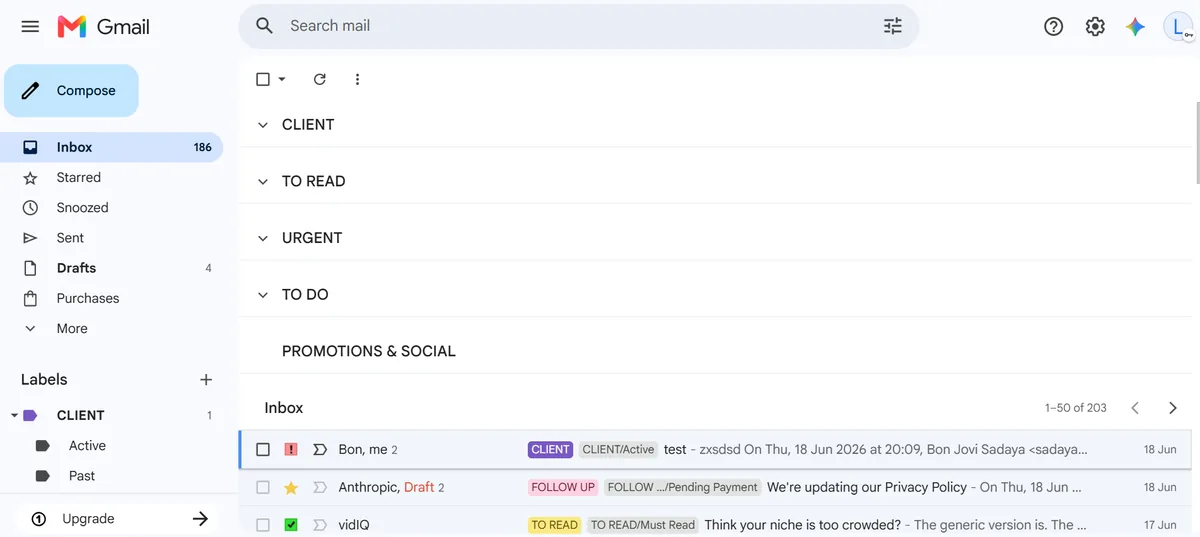
Task: Click the yellow TO READ label chip
Action: (x=554, y=525)
